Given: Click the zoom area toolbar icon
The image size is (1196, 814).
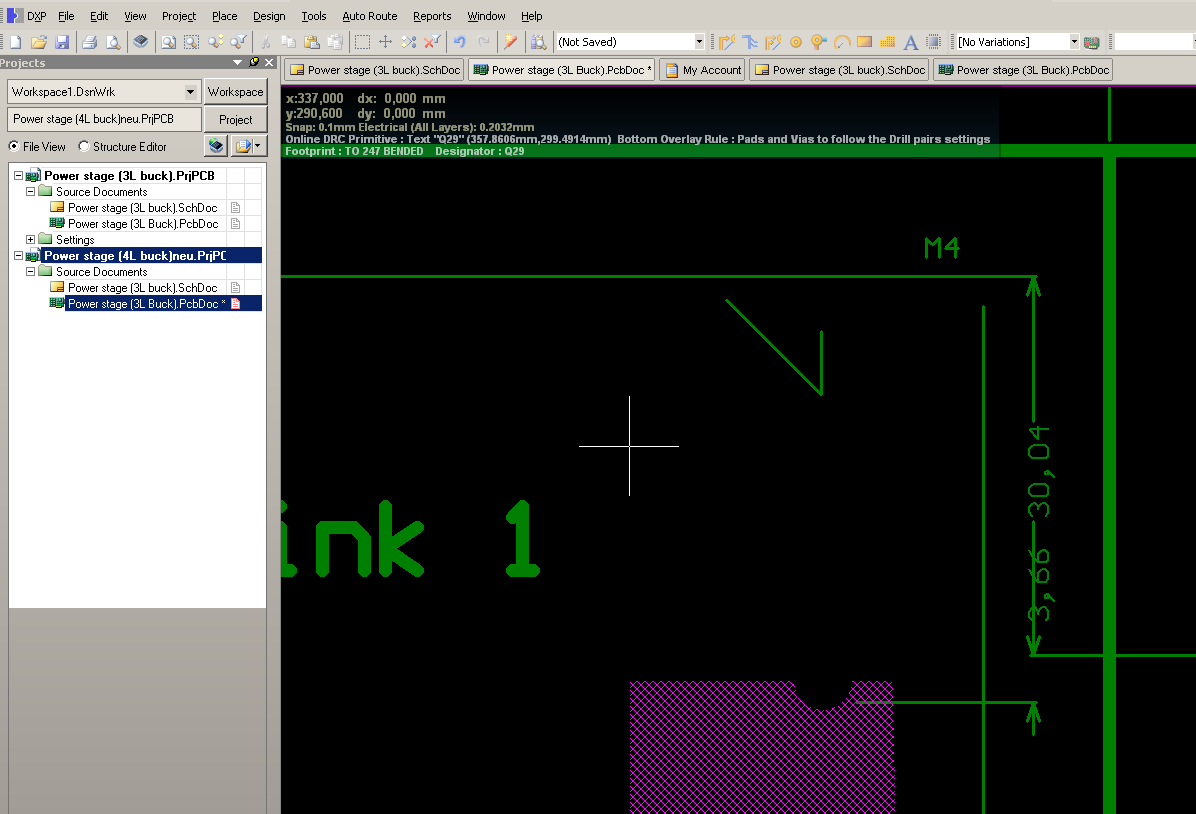Looking at the screenshot, I should [x=191, y=42].
